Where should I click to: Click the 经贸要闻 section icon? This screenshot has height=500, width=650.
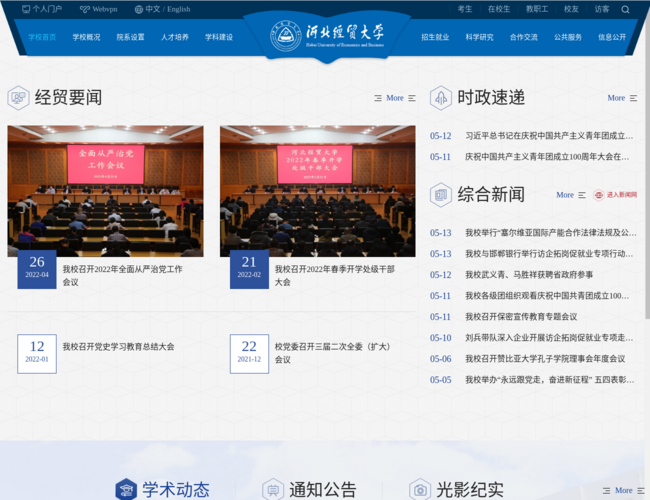[x=18, y=98]
